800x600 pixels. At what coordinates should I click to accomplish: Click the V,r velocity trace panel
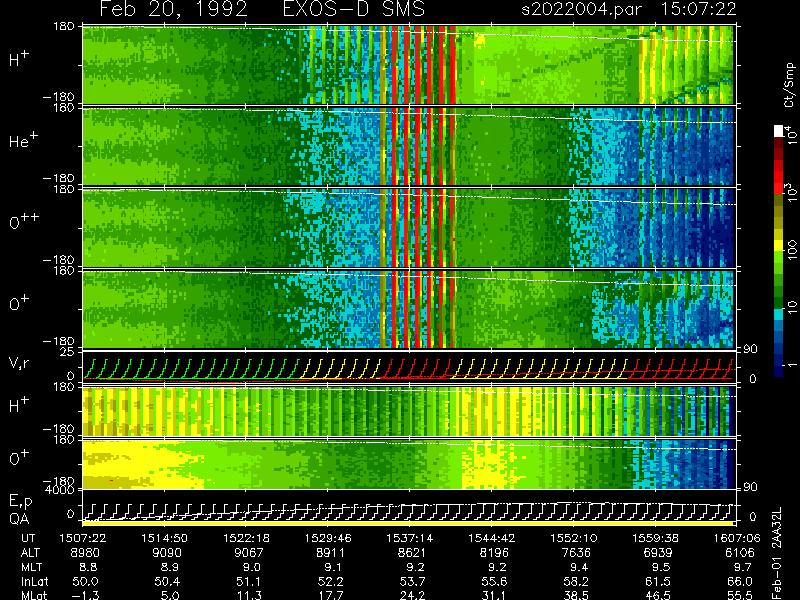(x=408, y=366)
